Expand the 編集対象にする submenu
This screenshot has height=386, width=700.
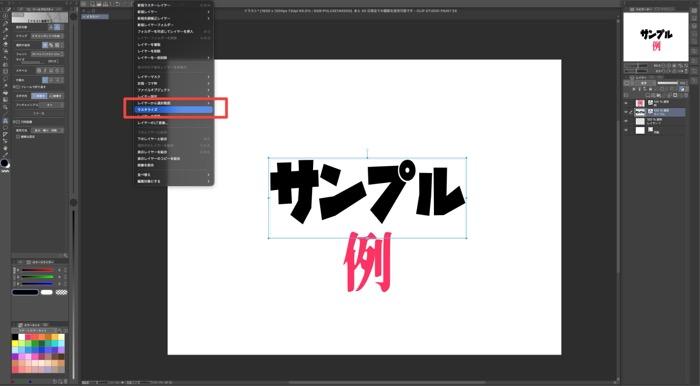(x=174, y=181)
